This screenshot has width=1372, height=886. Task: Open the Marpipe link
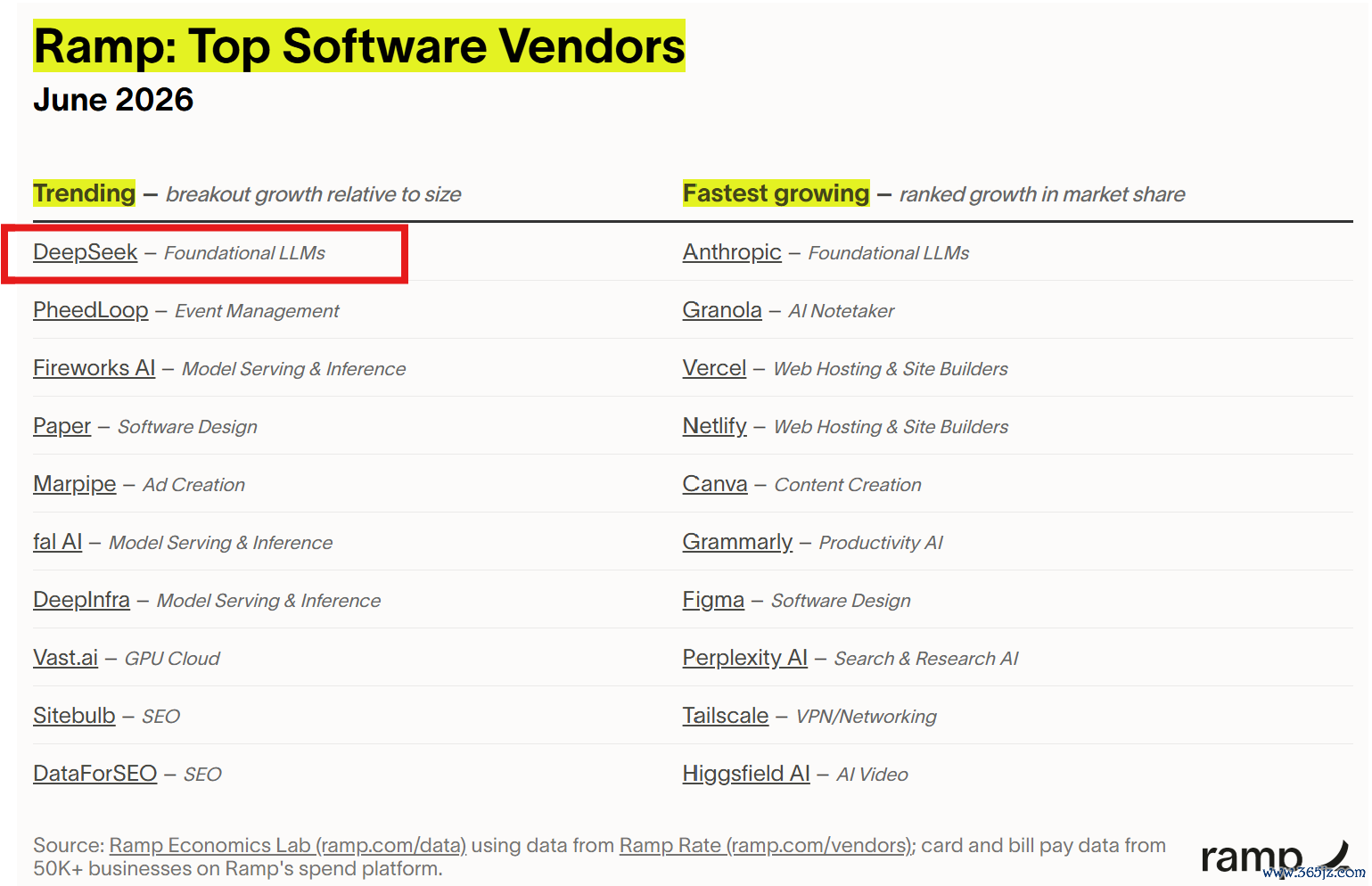point(75,484)
